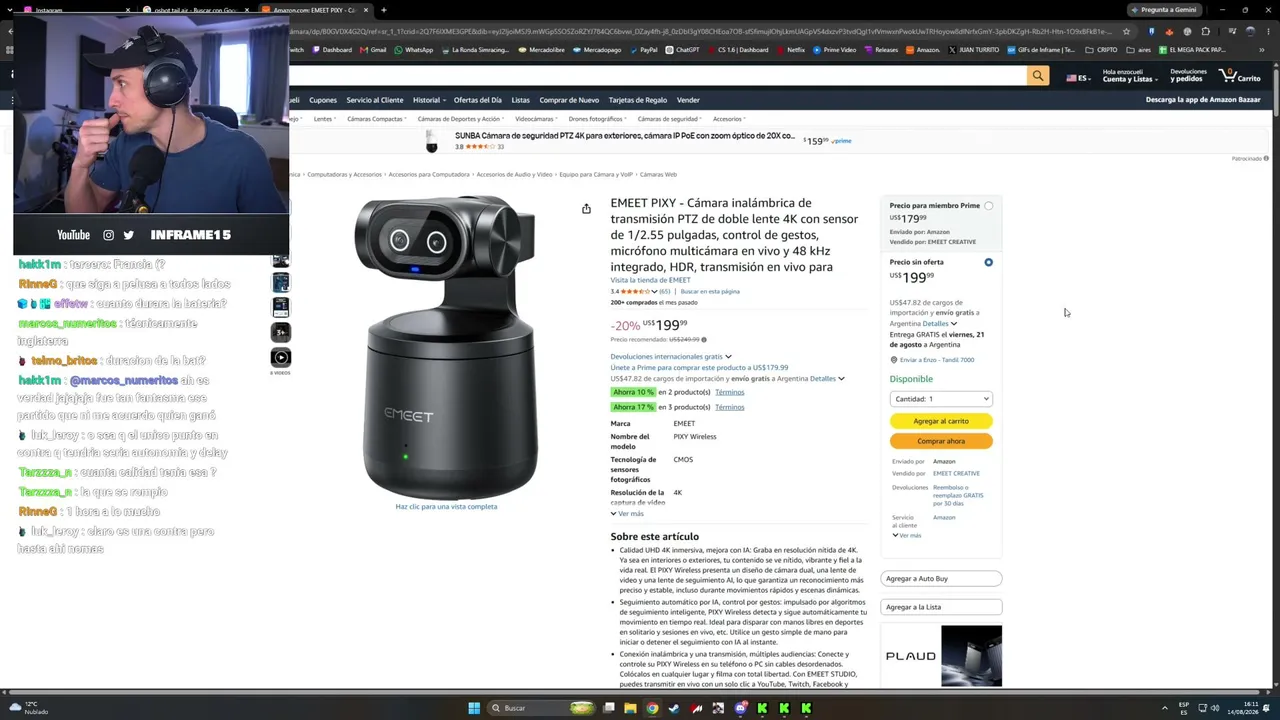This screenshot has height=720, width=1280.
Task: Select 'Precio sin oferta' radio option
Action: coord(988,262)
